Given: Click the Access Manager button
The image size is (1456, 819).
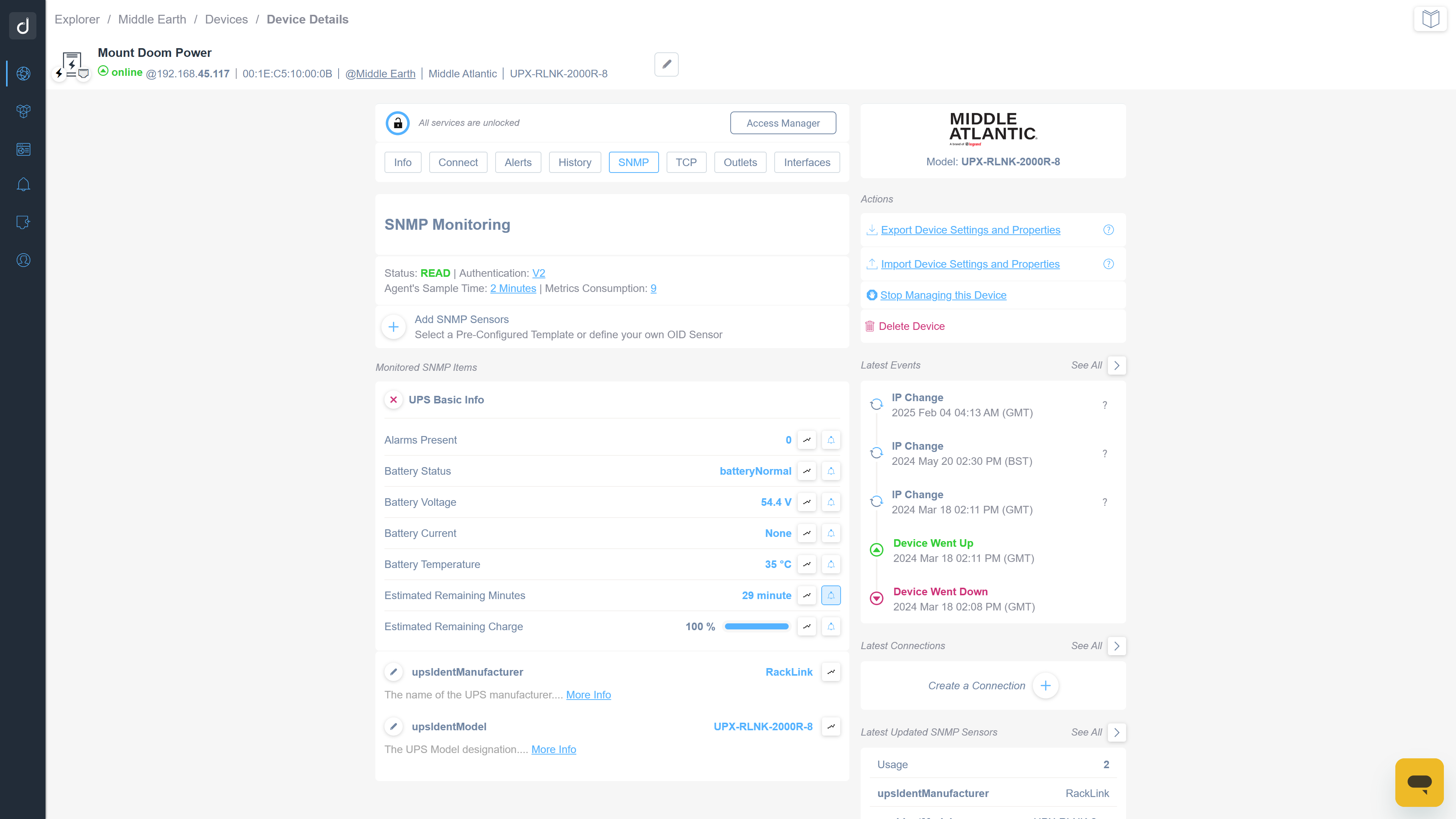Looking at the screenshot, I should point(783,122).
